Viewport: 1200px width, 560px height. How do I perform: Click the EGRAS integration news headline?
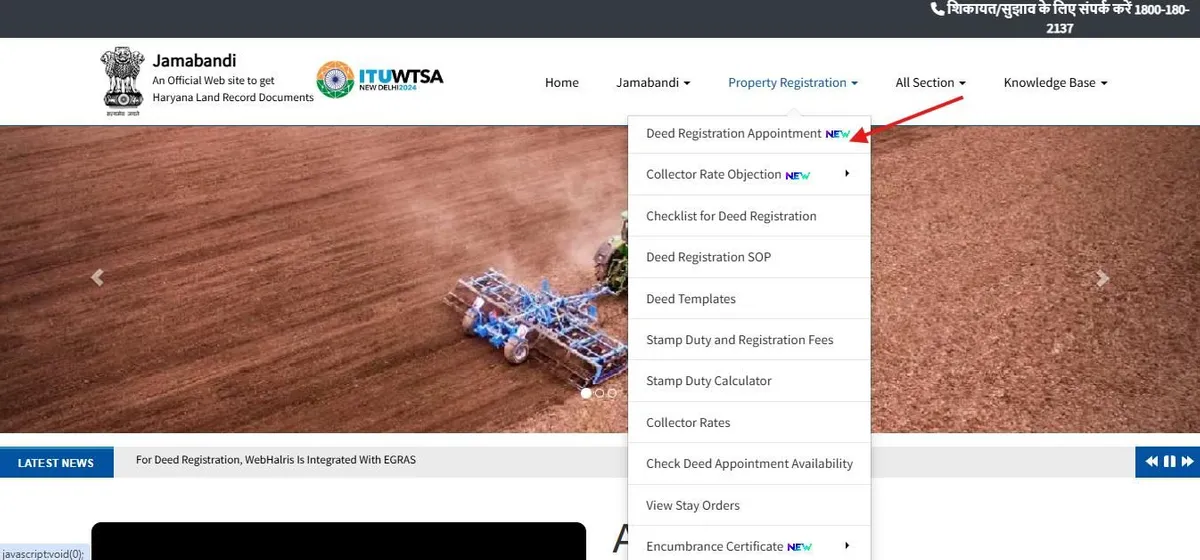point(276,460)
